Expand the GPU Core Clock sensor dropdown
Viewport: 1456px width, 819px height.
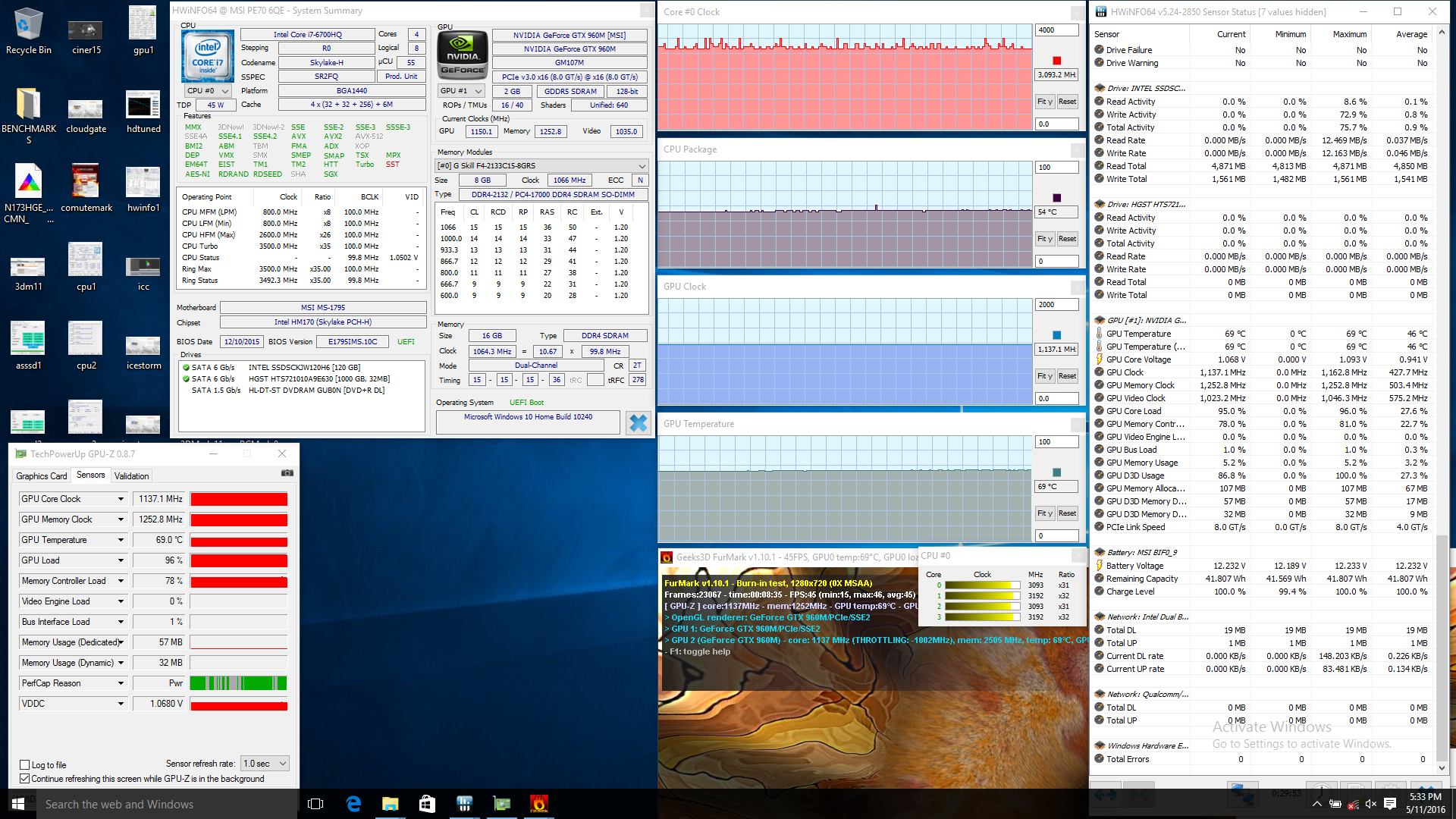click(x=121, y=499)
